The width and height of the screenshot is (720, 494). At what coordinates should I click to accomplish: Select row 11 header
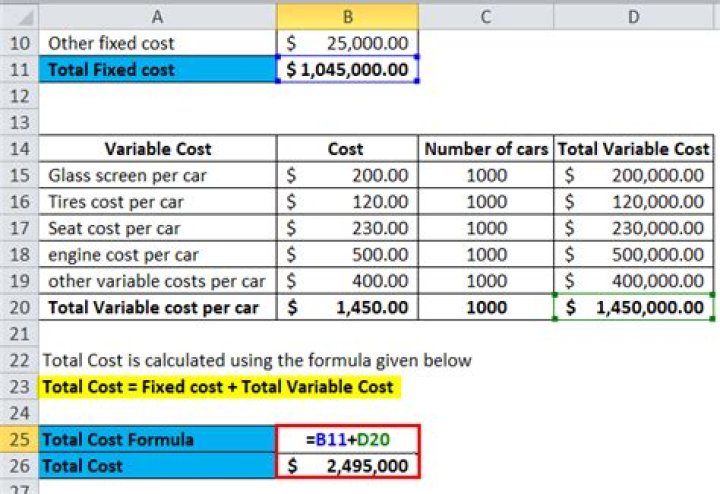click(x=20, y=70)
